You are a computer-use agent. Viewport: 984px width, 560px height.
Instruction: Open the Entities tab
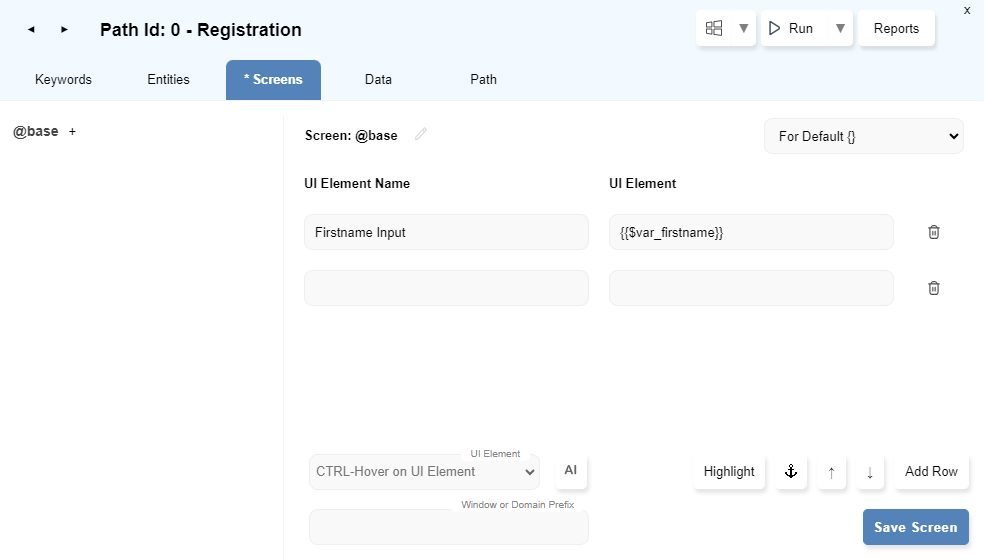[x=168, y=80]
